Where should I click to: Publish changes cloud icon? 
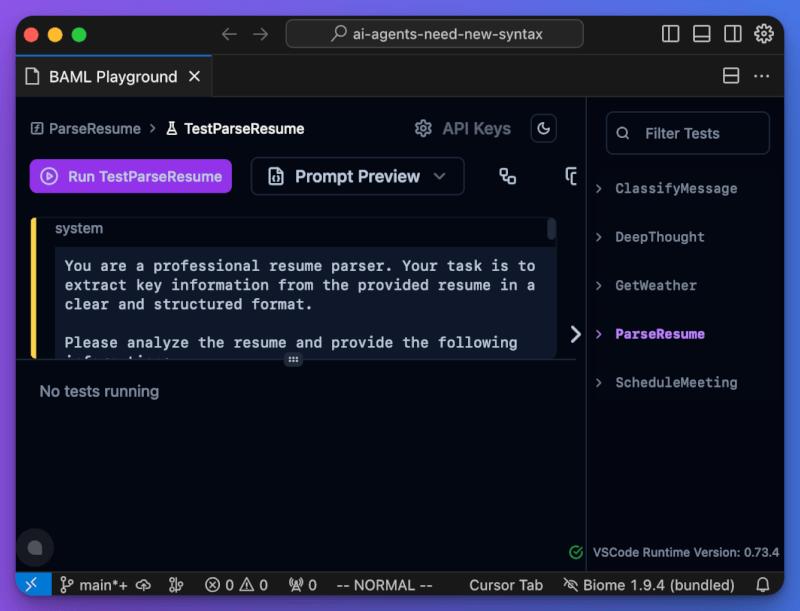click(143, 585)
